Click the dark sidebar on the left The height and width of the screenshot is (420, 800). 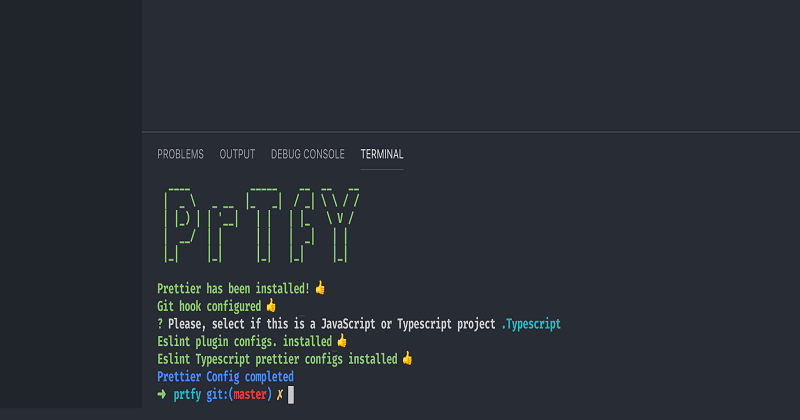tap(70, 210)
